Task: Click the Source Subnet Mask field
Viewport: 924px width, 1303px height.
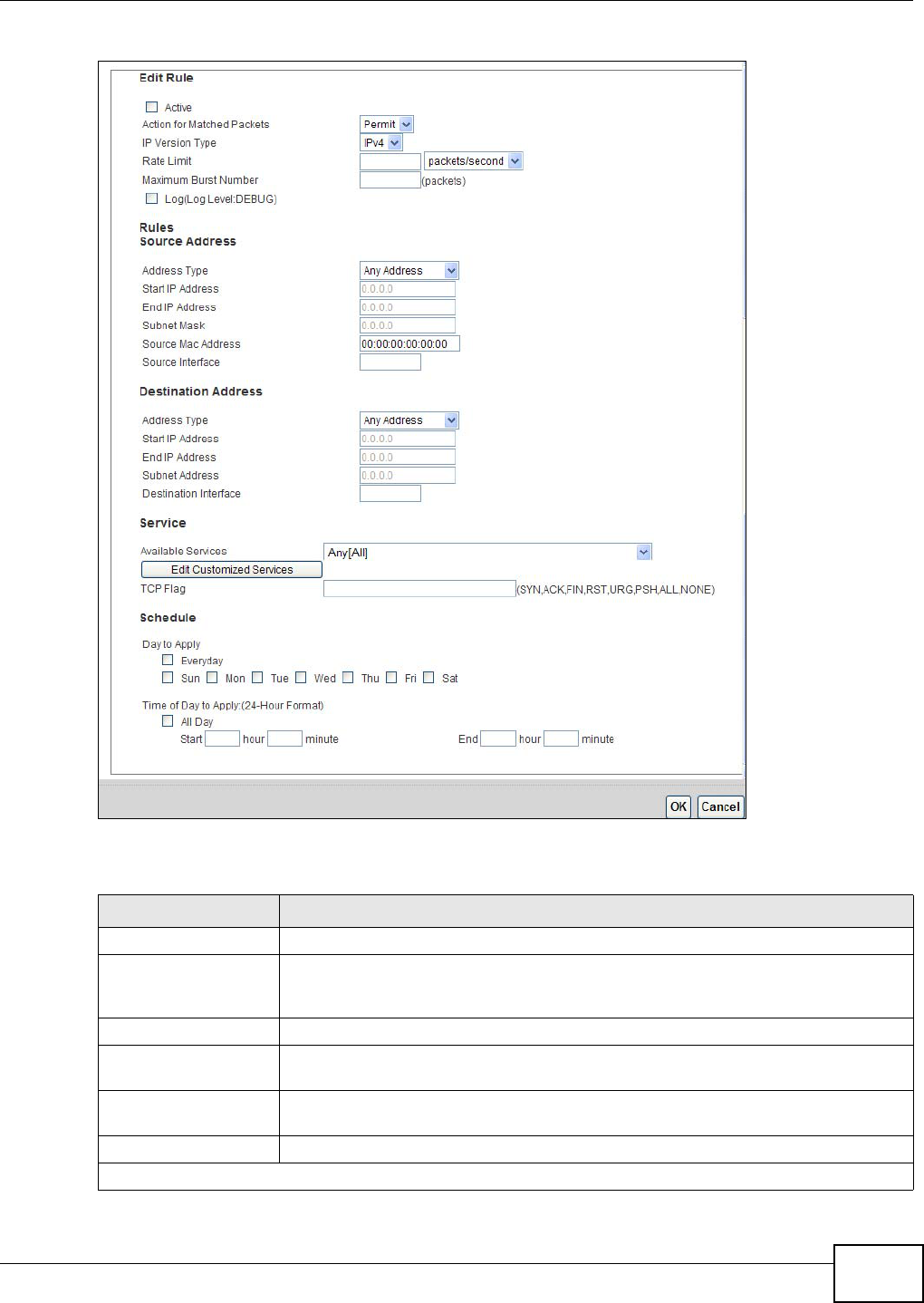Action: coord(408,325)
